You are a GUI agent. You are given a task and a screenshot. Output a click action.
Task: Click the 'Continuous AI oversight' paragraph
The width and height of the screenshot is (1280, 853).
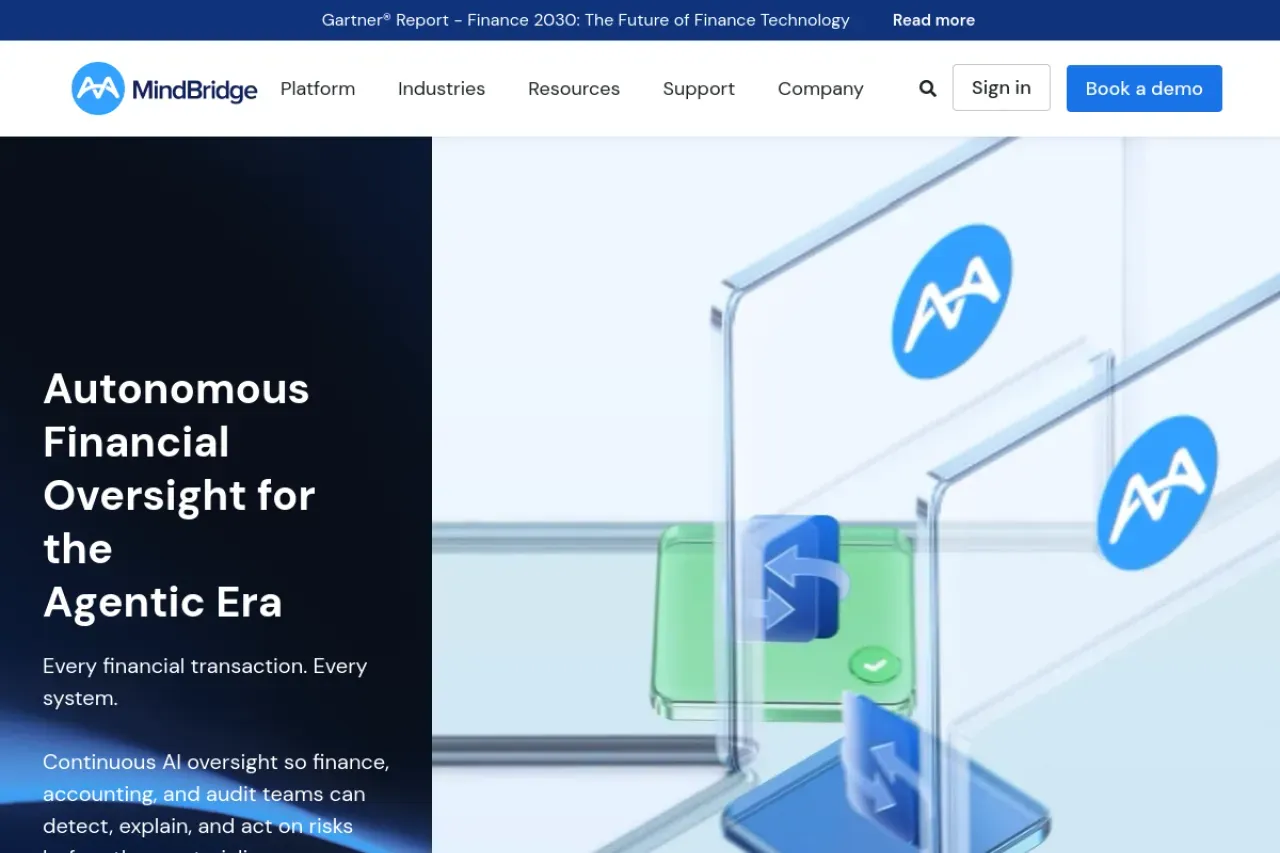coord(216,803)
